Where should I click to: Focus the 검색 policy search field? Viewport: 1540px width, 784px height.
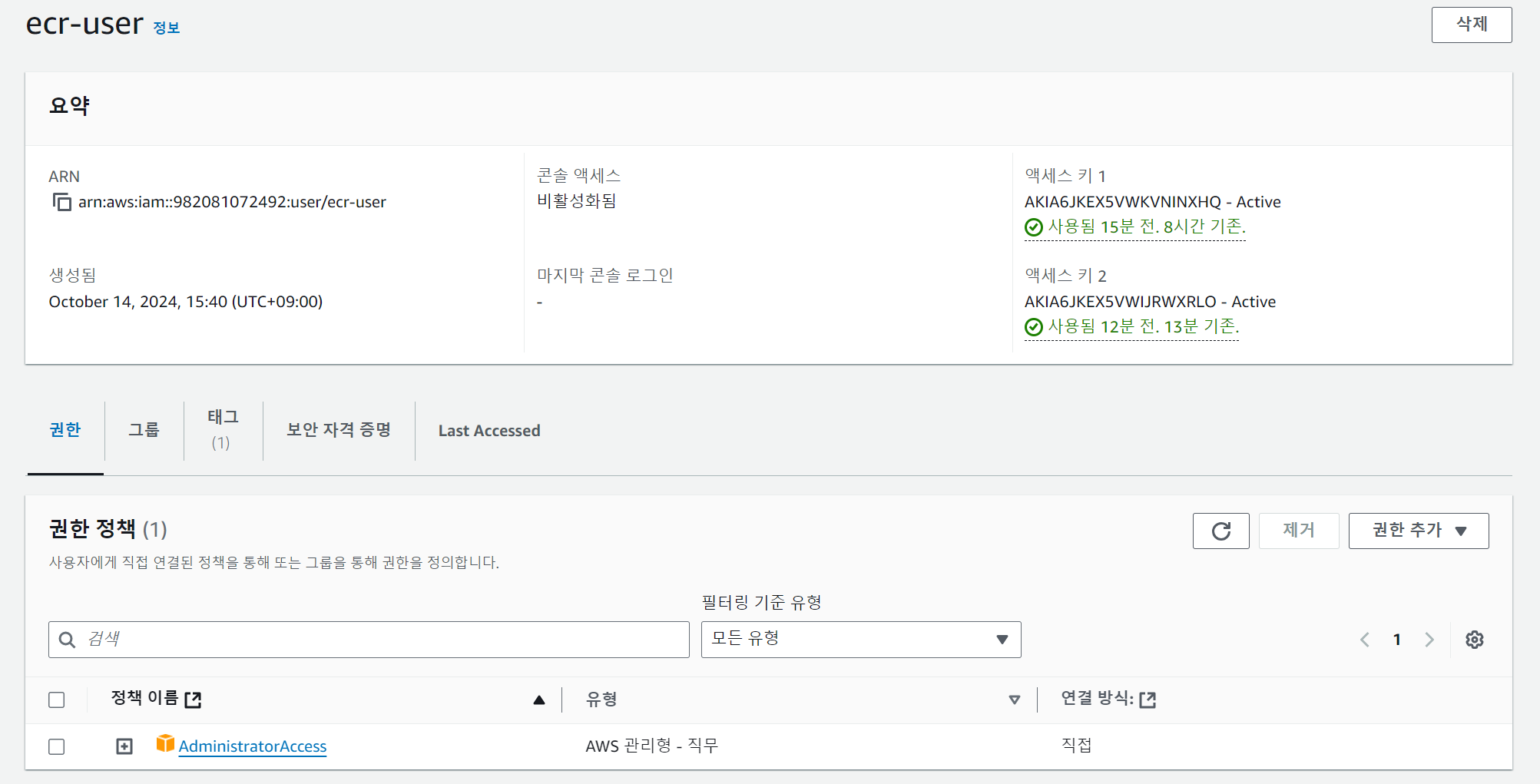pyautogui.click(x=369, y=640)
